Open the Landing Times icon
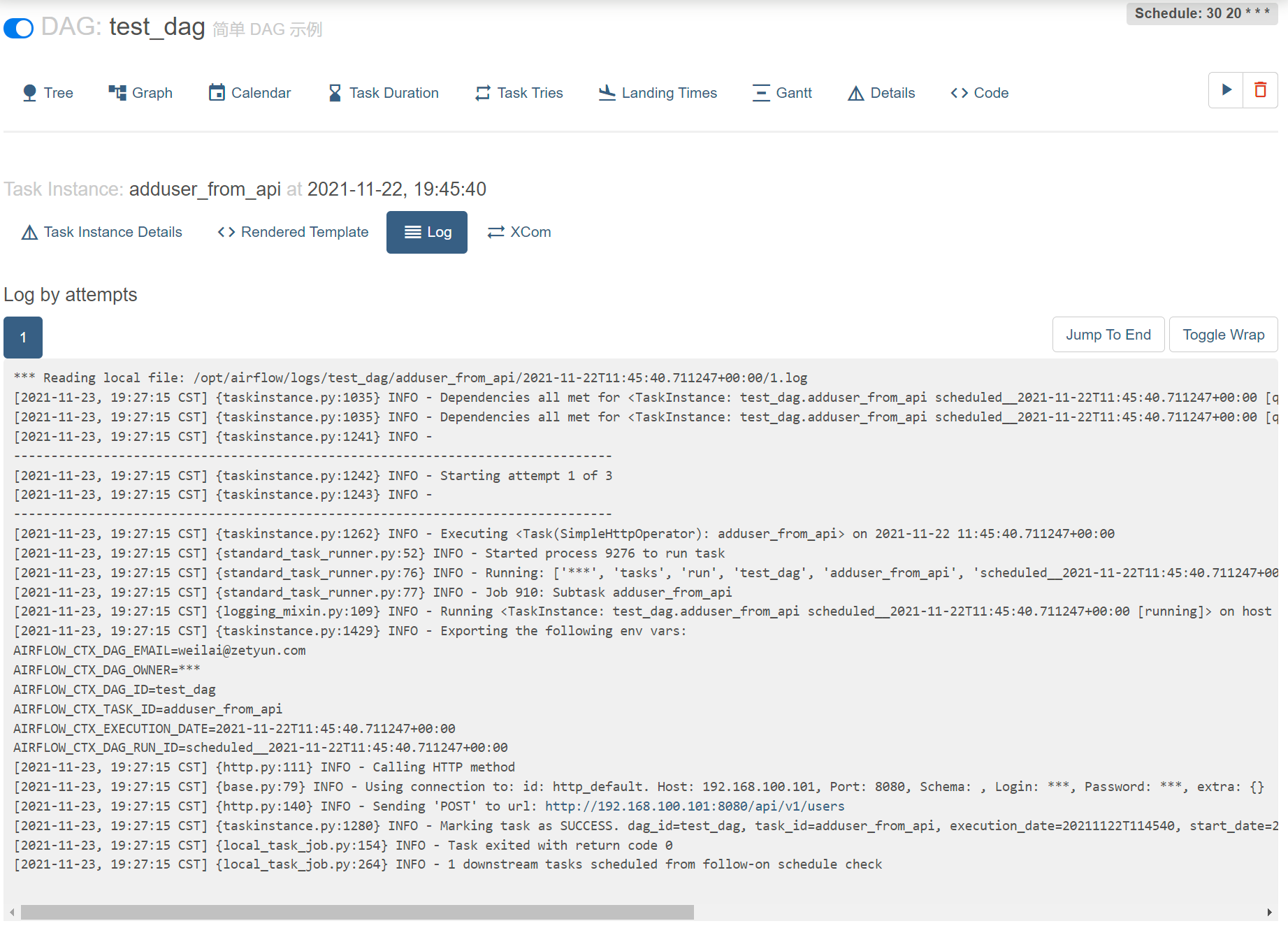 pos(607,93)
